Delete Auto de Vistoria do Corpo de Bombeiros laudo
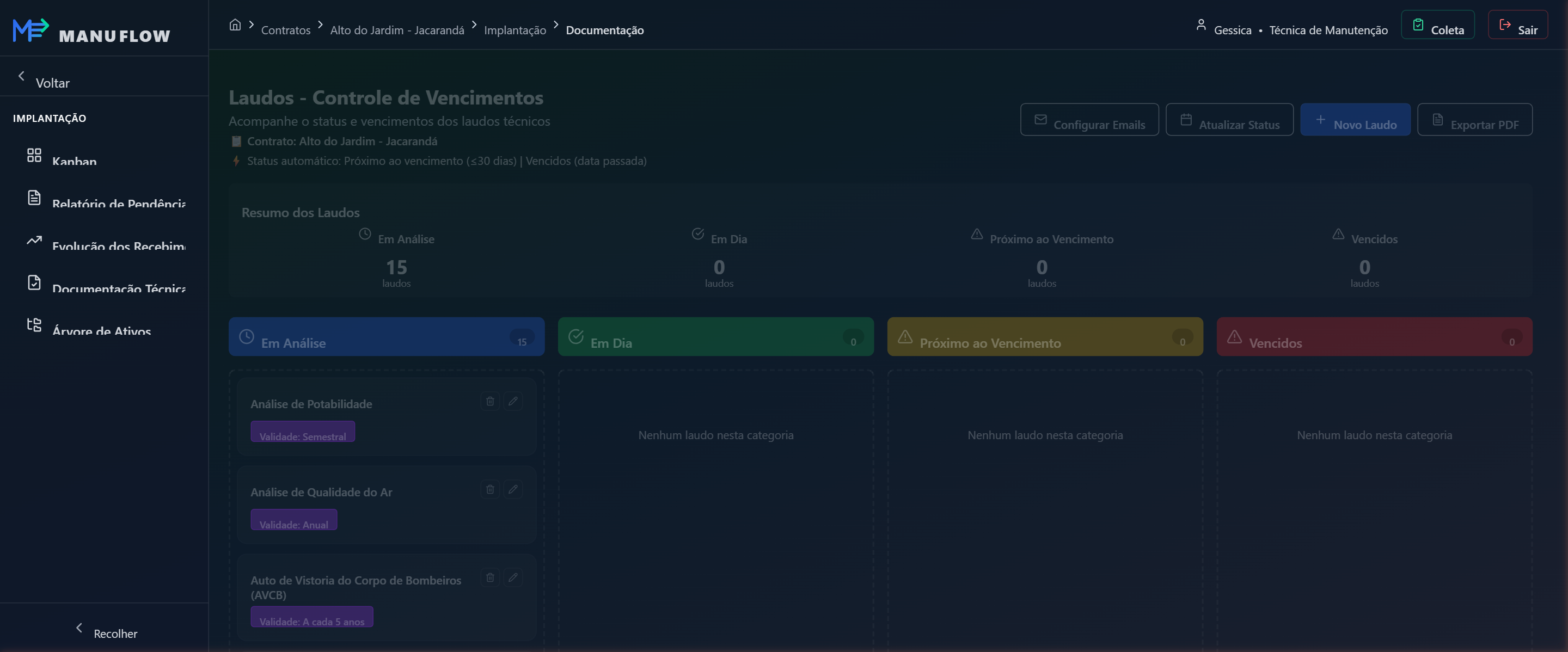Image resolution: width=1568 pixels, height=652 pixels. click(490, 577)
